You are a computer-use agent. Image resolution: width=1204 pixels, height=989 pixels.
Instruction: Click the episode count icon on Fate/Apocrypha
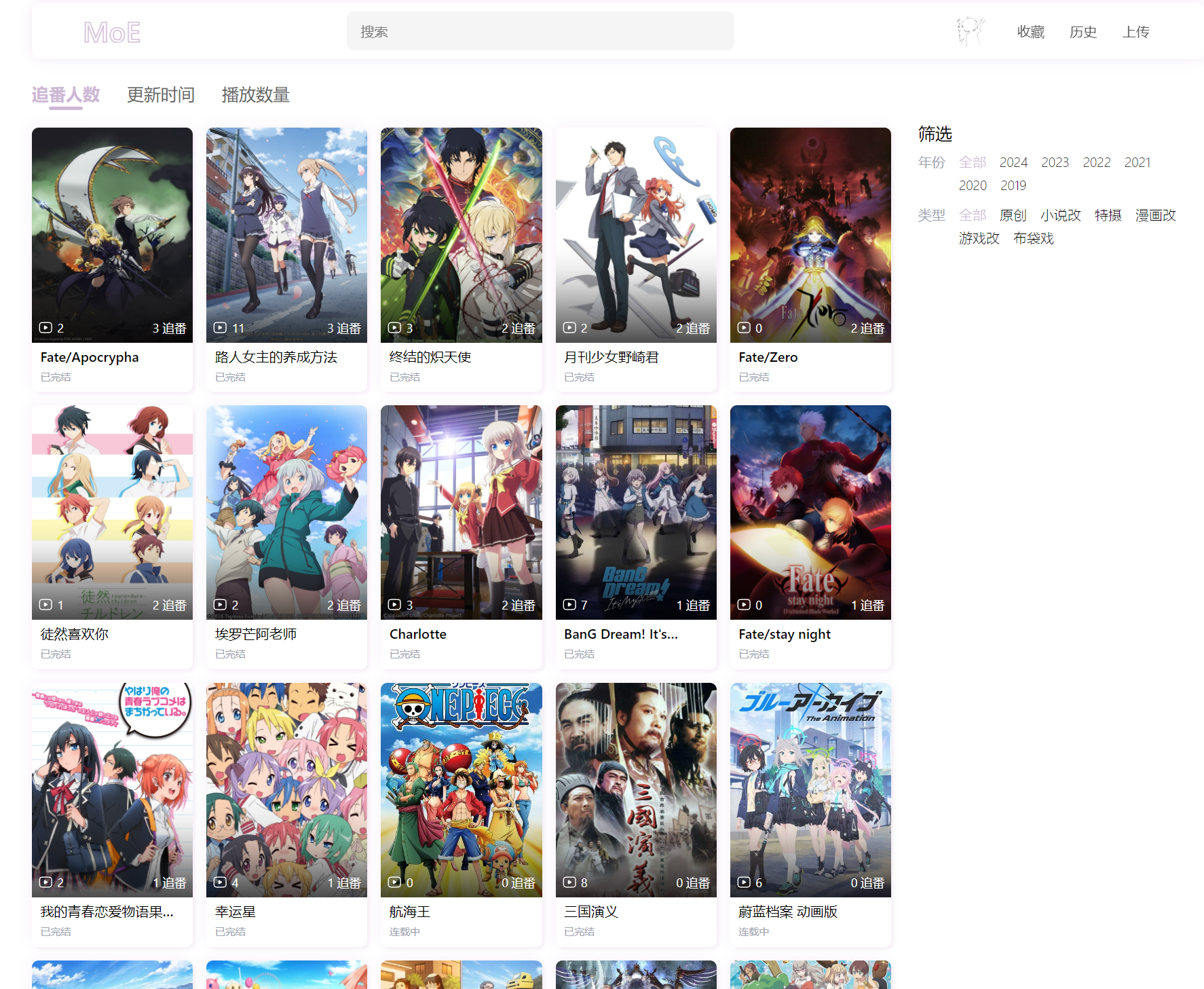pyautogui.click(x=45, y=328)
